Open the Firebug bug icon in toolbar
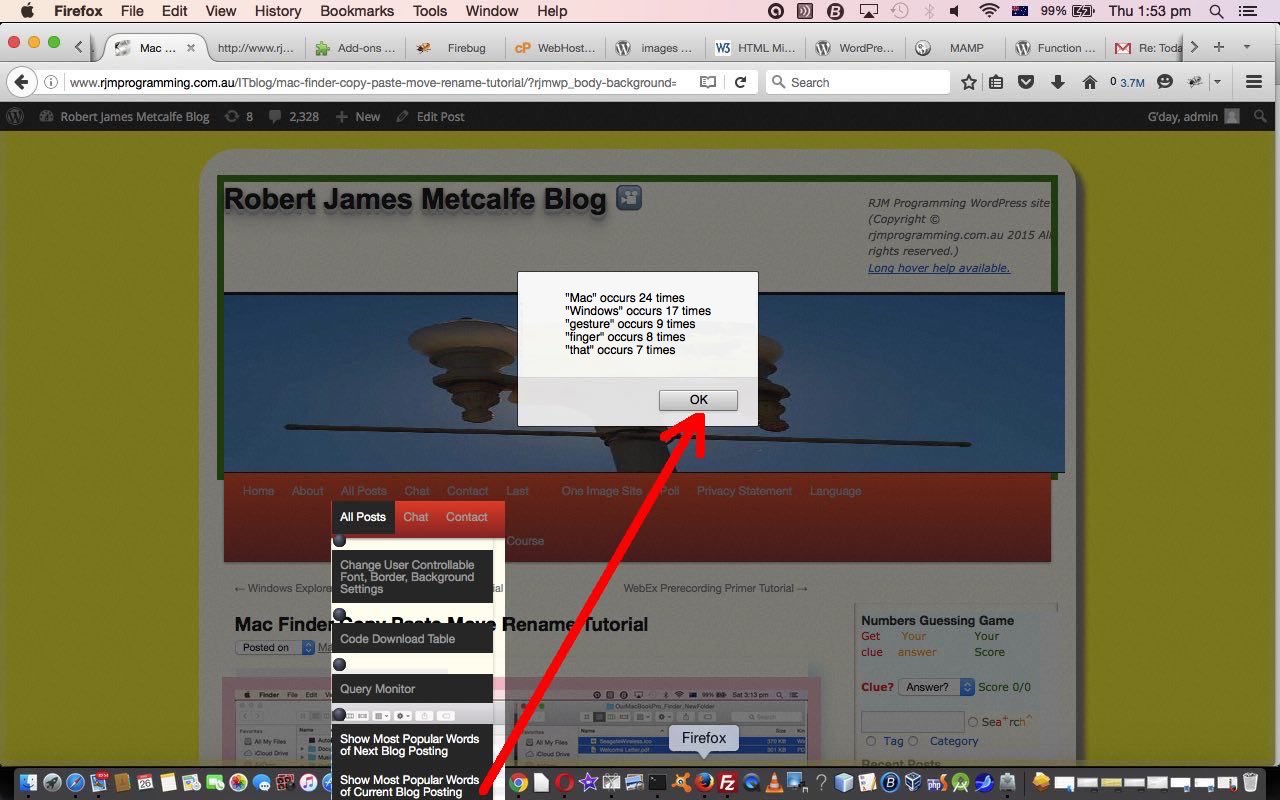This screenshot has height=800, width=1280. [1195, 82]
